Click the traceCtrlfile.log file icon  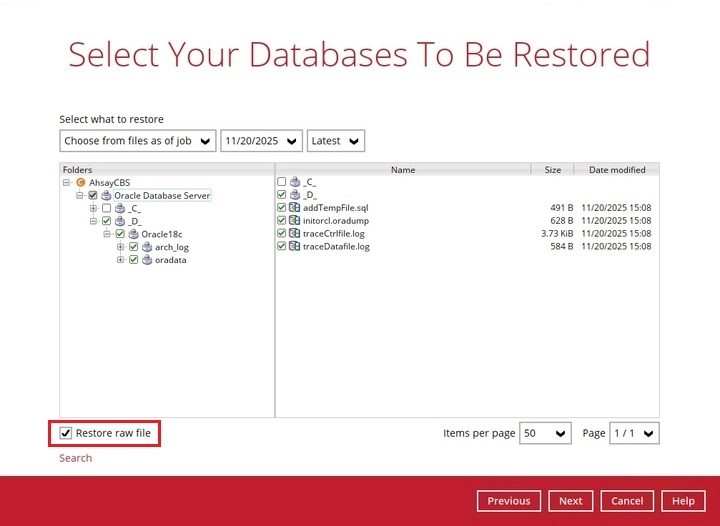pyautogui.click(x=295, y=234)
